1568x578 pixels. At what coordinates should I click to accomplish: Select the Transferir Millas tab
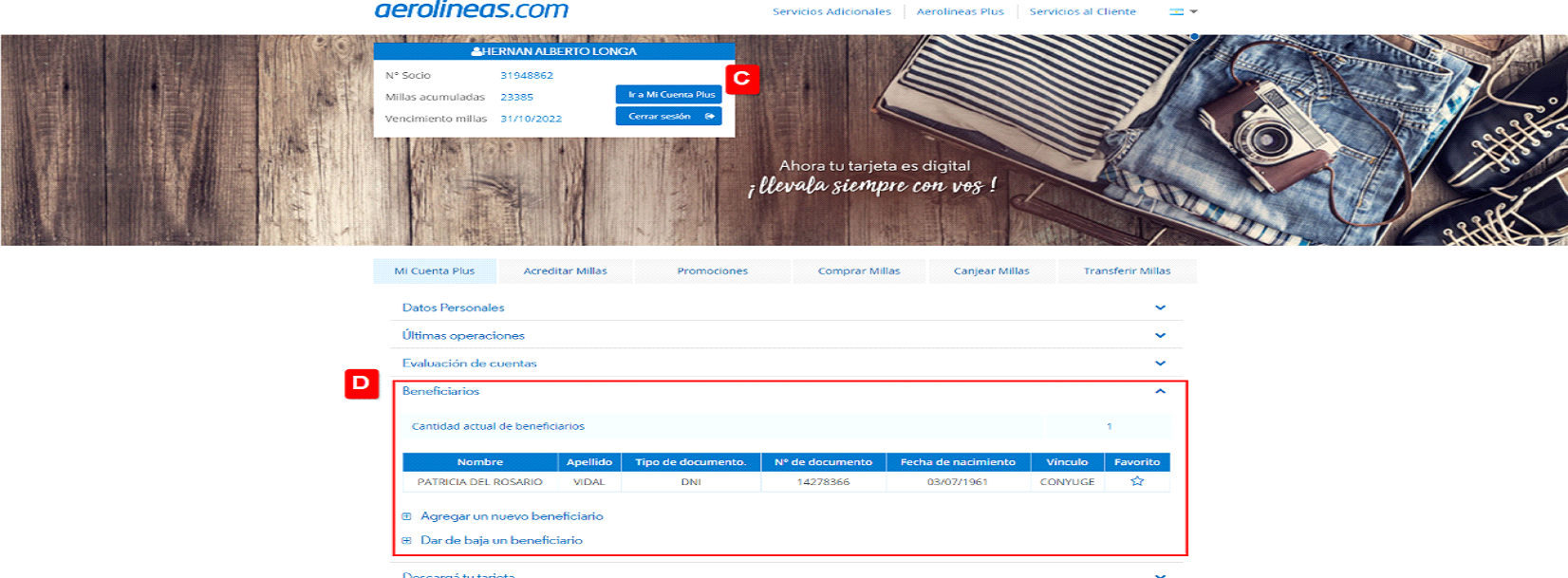[1127, 271]
